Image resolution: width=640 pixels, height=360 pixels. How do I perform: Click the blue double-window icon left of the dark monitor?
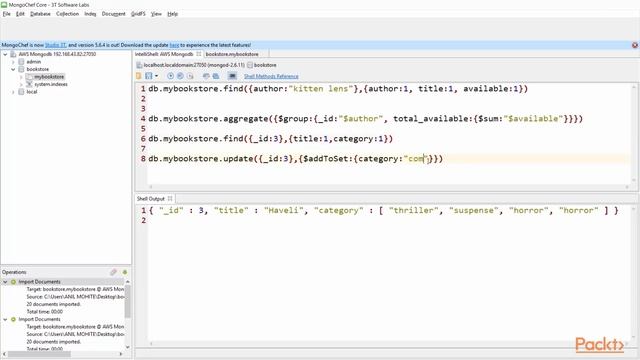tap(216, 76)
